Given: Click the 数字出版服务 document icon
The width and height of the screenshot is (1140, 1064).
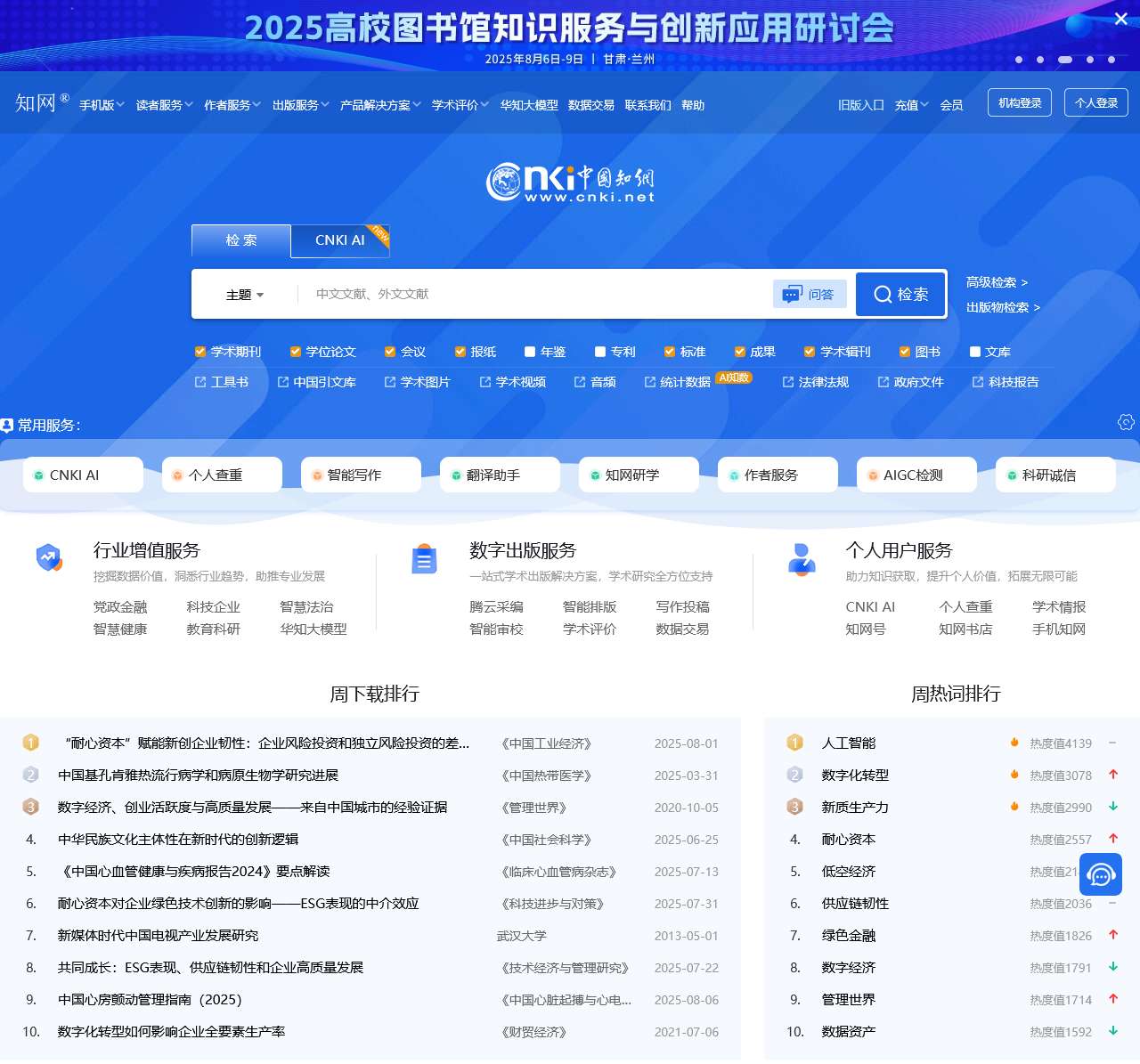Looking at the screenshot, I should (424, 558).
